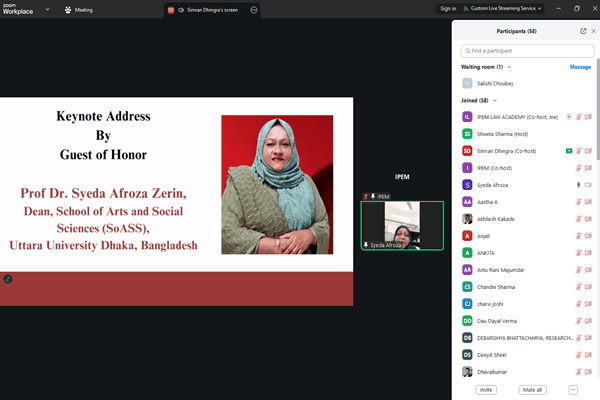Click DEBARGHYA BHATTACHARYA's video off icon

coord(588,338)
